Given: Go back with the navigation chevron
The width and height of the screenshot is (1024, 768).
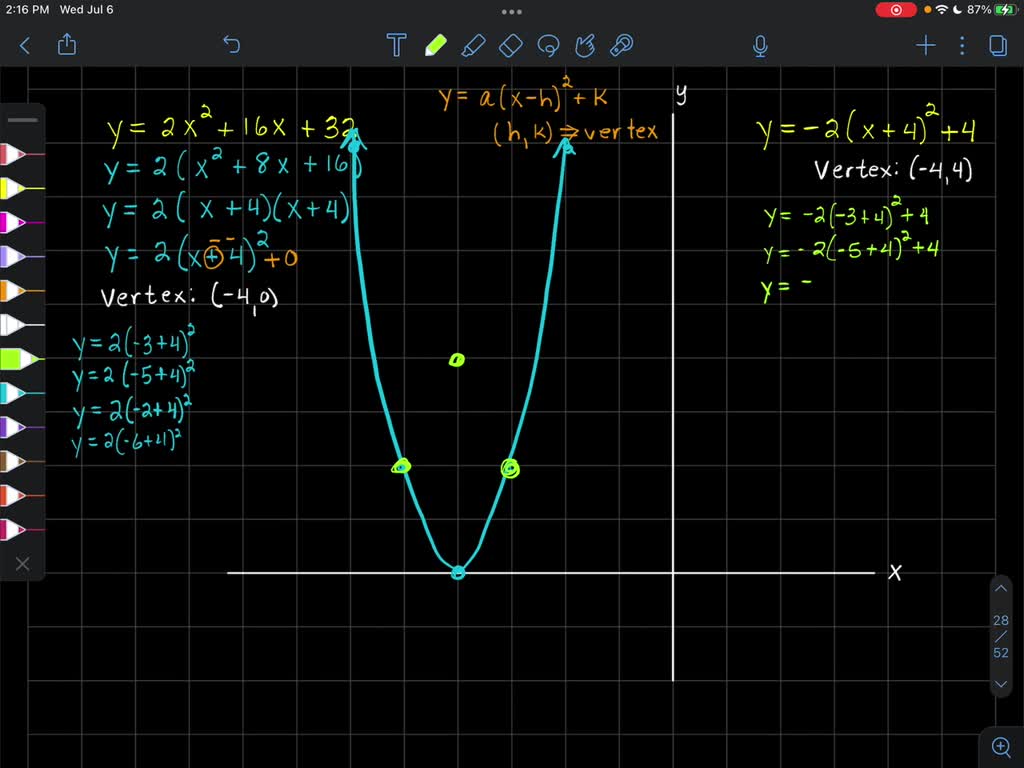Looking at the screenshot, I should 25,45.
